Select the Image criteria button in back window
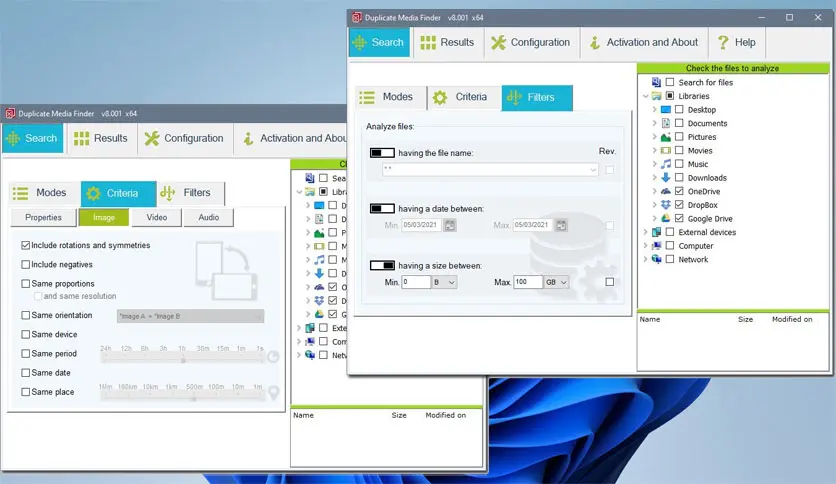The image size is (836, 484). [x=103, y=217]
